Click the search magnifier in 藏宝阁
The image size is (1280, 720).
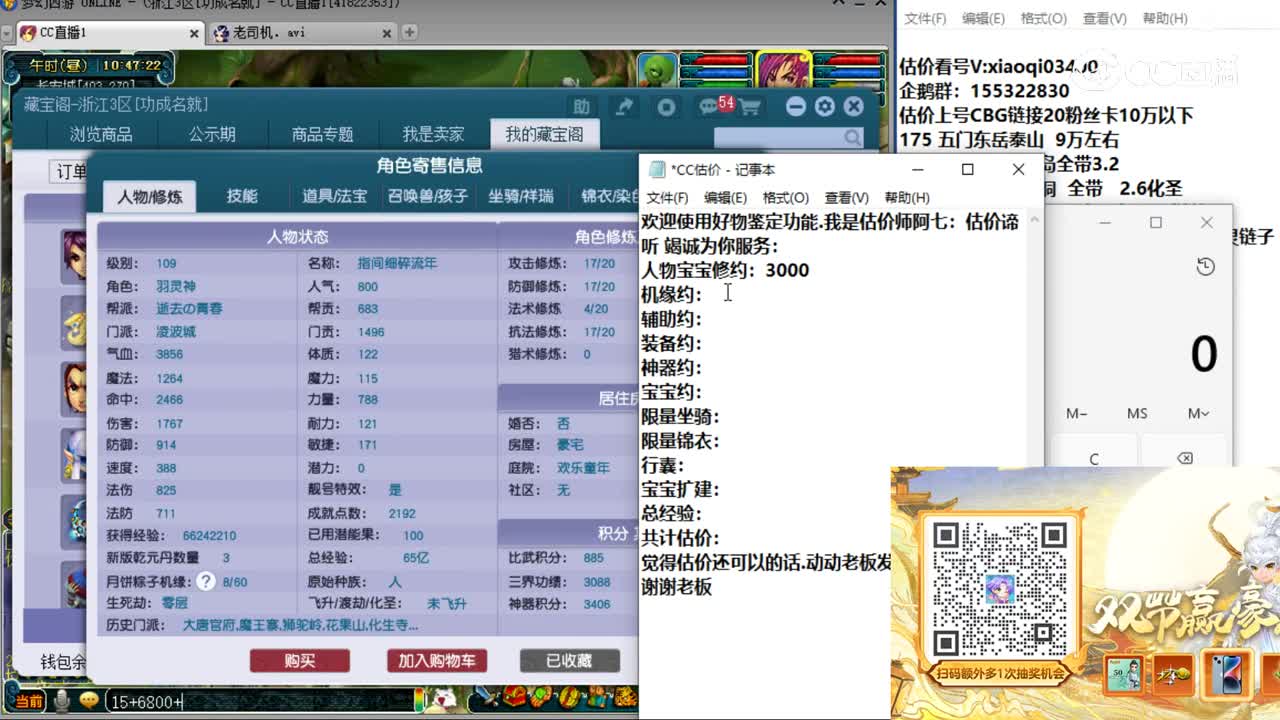(852, 137)
